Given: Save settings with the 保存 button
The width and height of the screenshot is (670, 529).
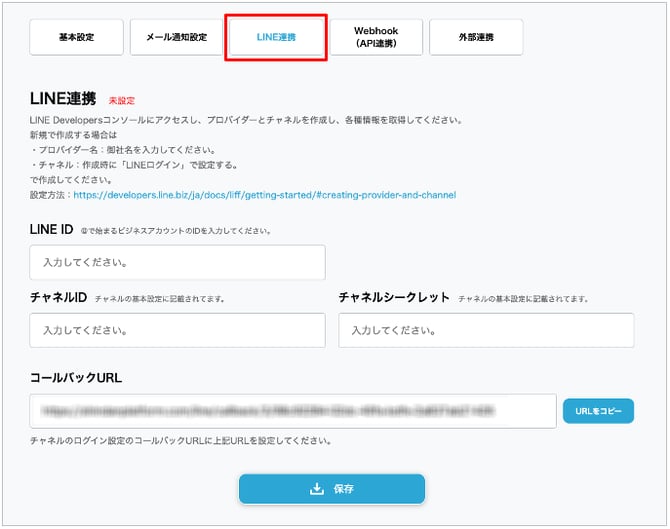Looking at the screenshot, I should (x=332, y=488).
